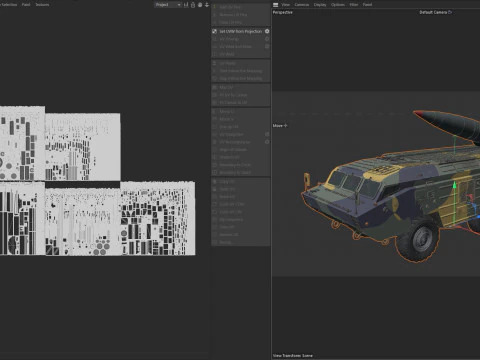
Task: Open the Display menu in 3D viewport
Action: [x=320, y=5]
